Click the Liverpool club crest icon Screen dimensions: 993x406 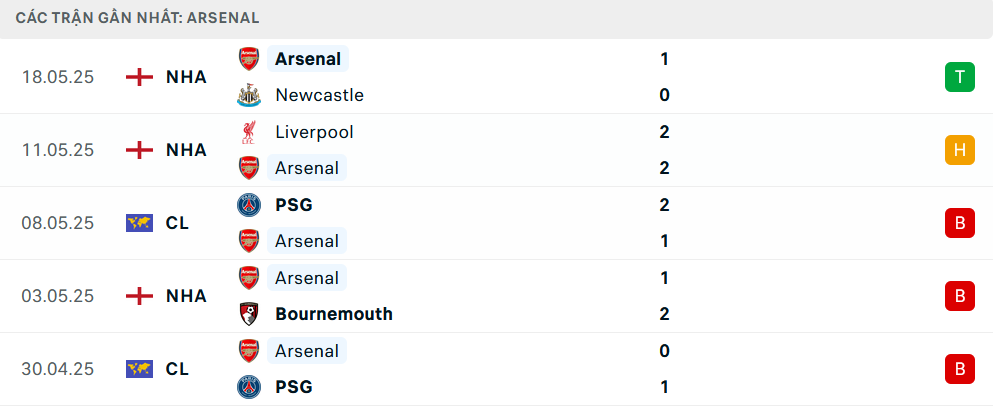[248, 132]
